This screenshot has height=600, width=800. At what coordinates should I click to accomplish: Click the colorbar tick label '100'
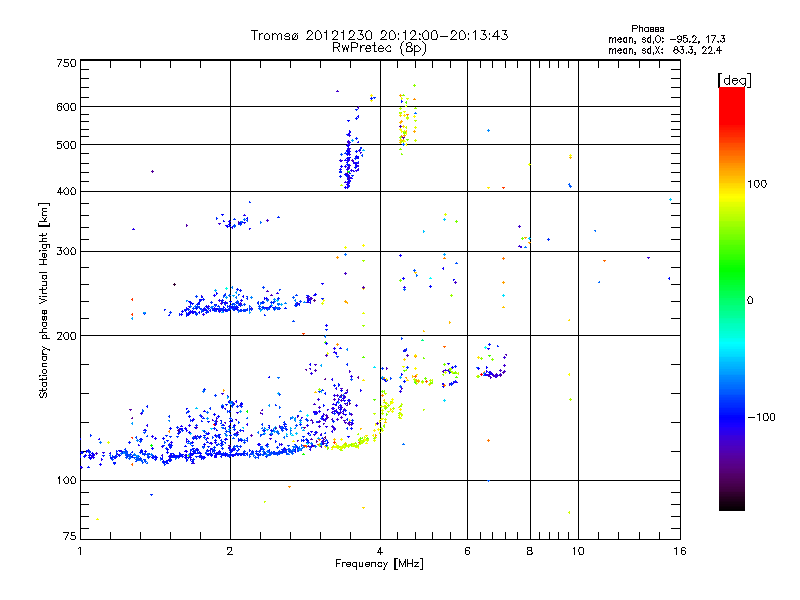click(757, 184)
